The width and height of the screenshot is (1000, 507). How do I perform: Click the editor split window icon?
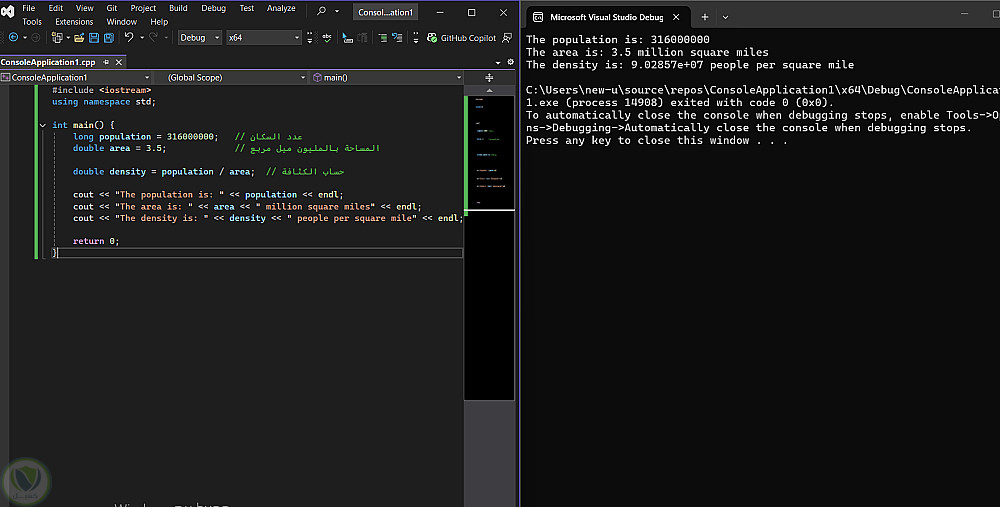coord(489,77)
